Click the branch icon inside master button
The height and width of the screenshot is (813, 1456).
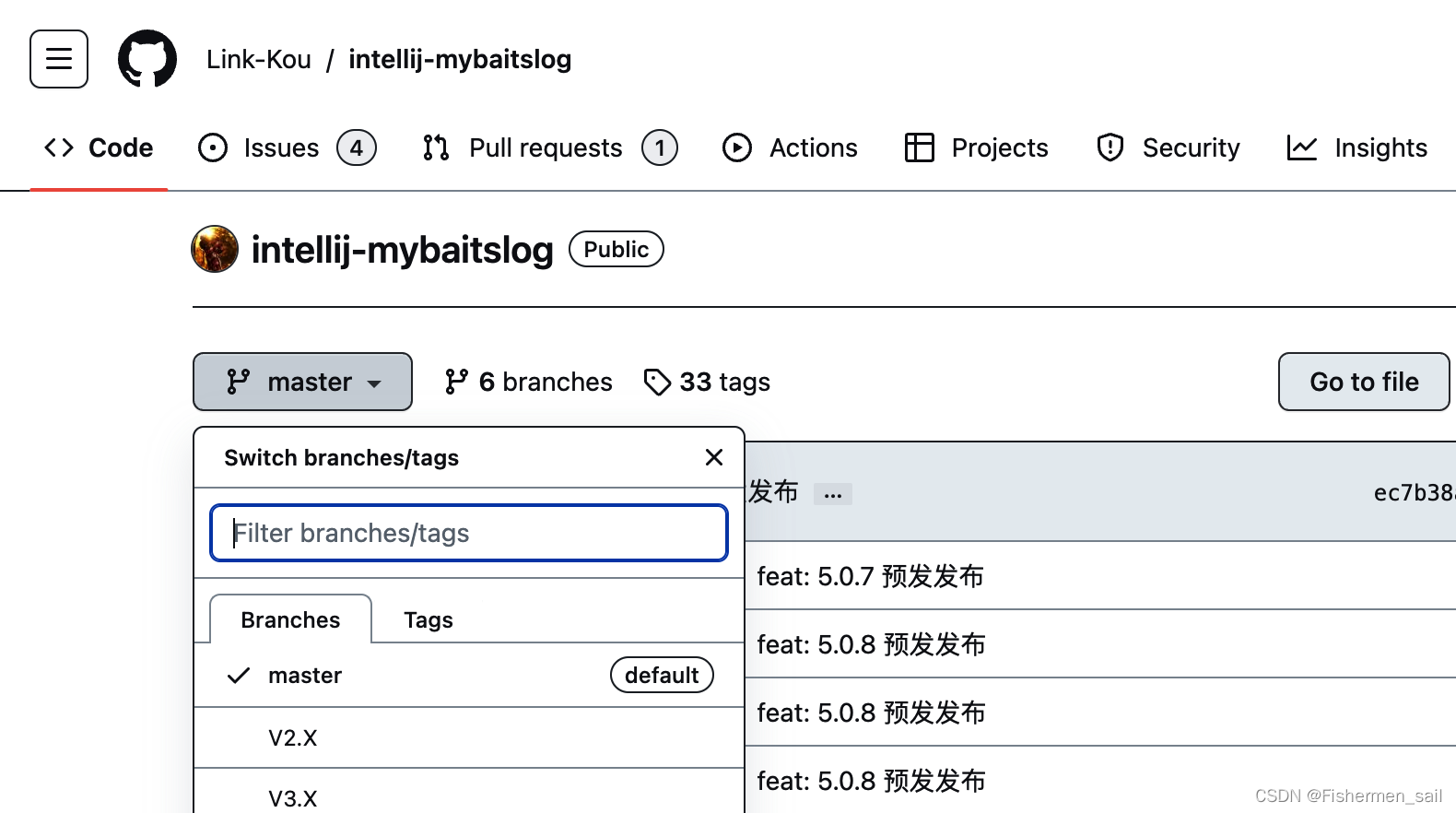239,382
